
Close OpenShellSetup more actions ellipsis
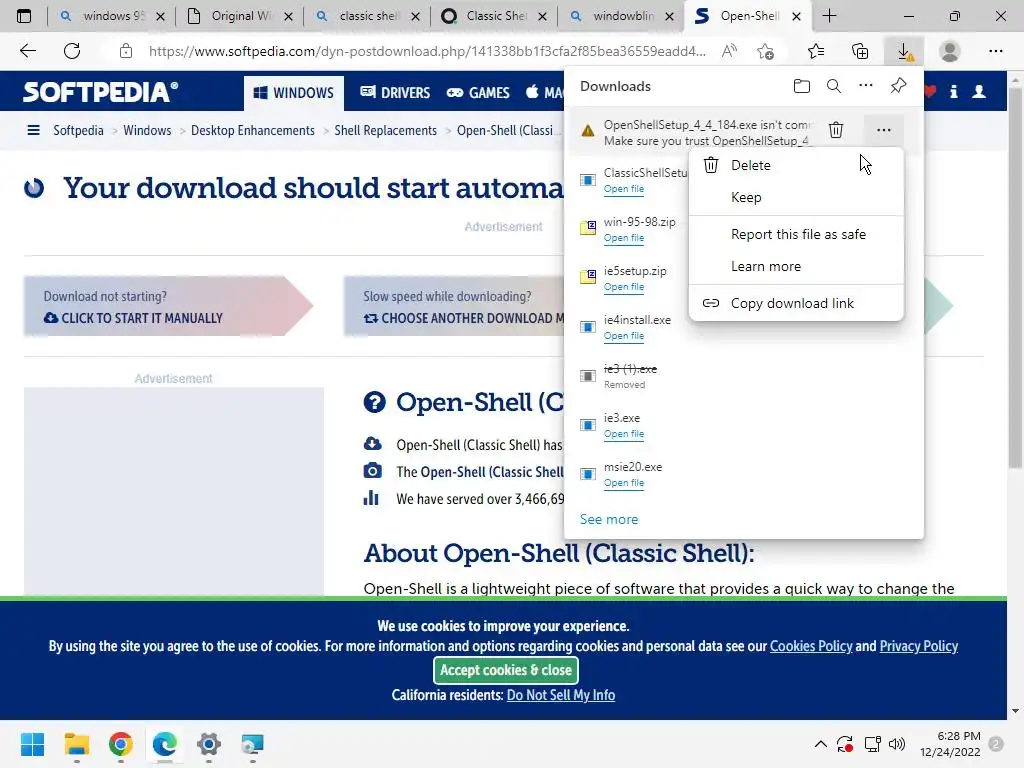(884, 130)
